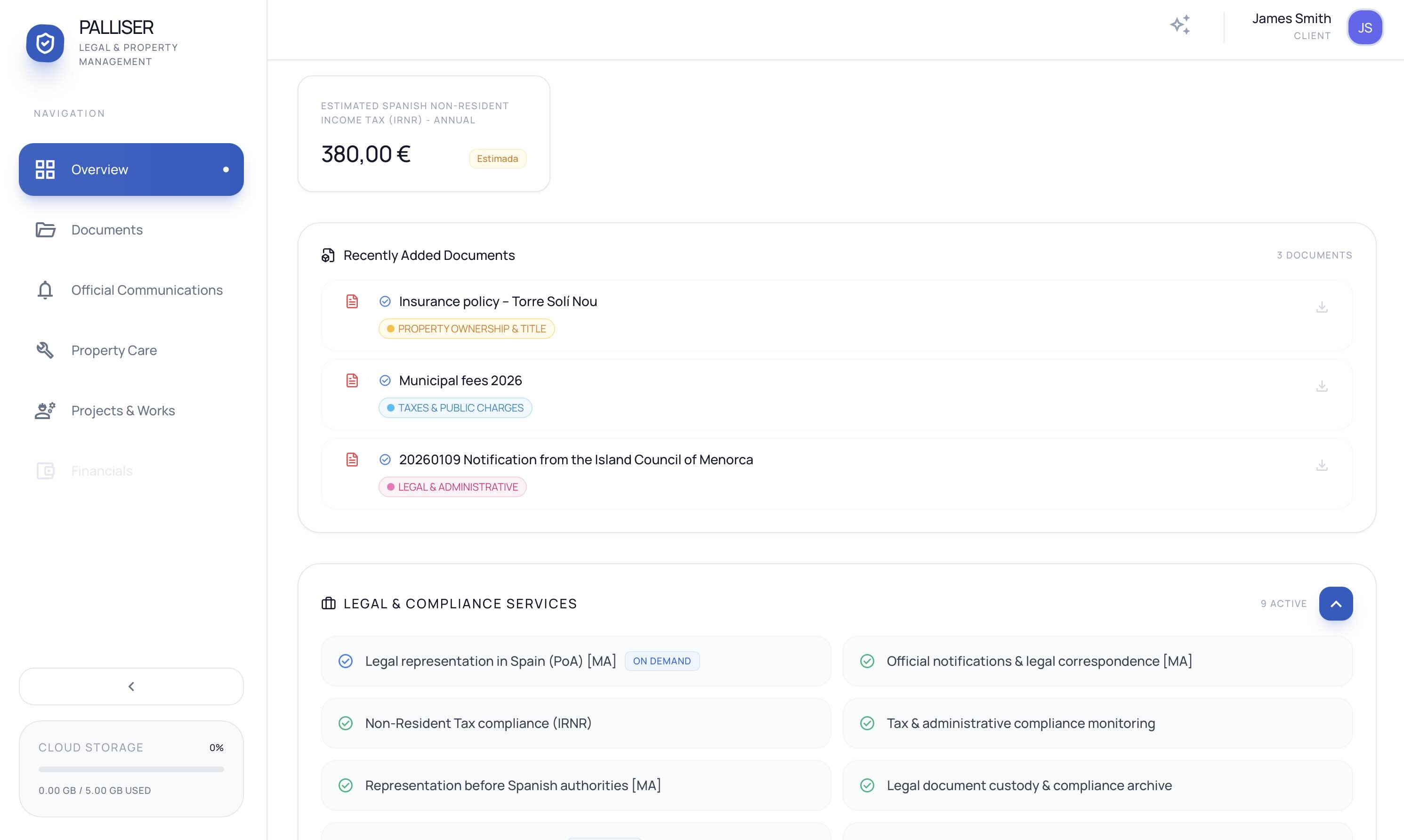The height and width of the screenshot is (840, 1404).
Task: Click the verified check beside 20260109 Notification
Action: [x=385, y=460]
